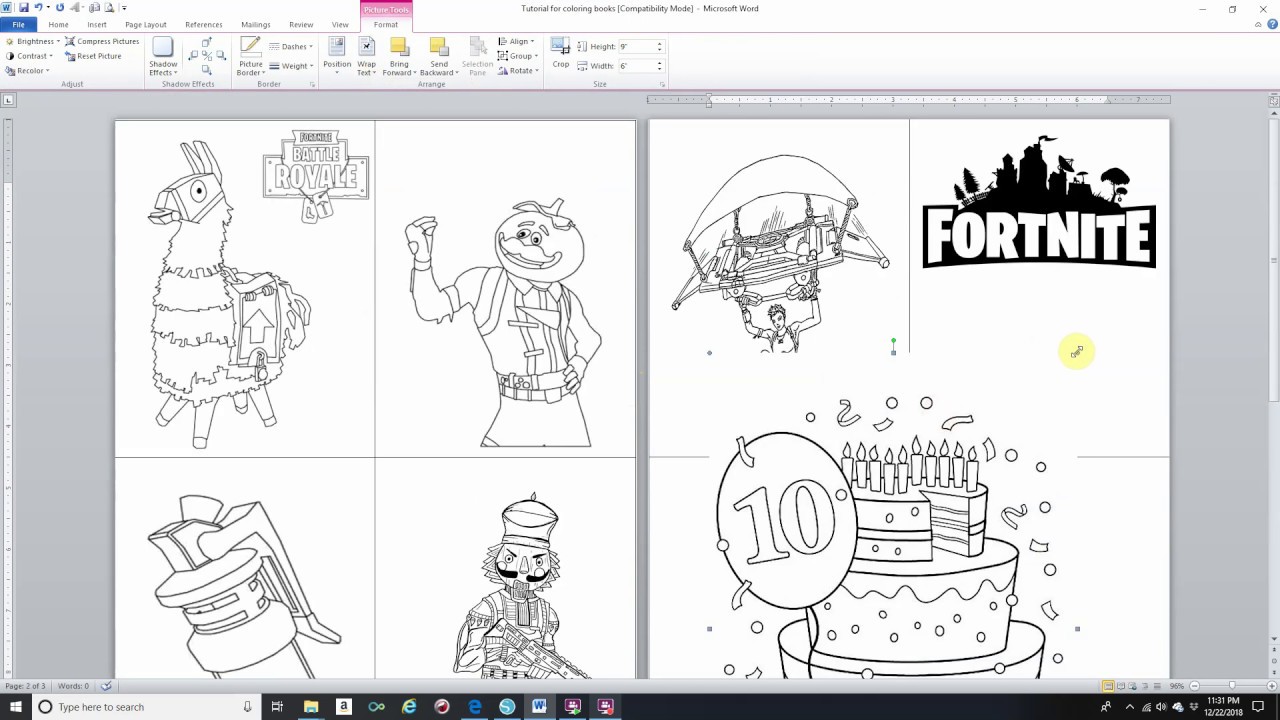The image size is (1280, 720).
Task: Switch to the Insert ribbon tab
Action: (97, 24)
